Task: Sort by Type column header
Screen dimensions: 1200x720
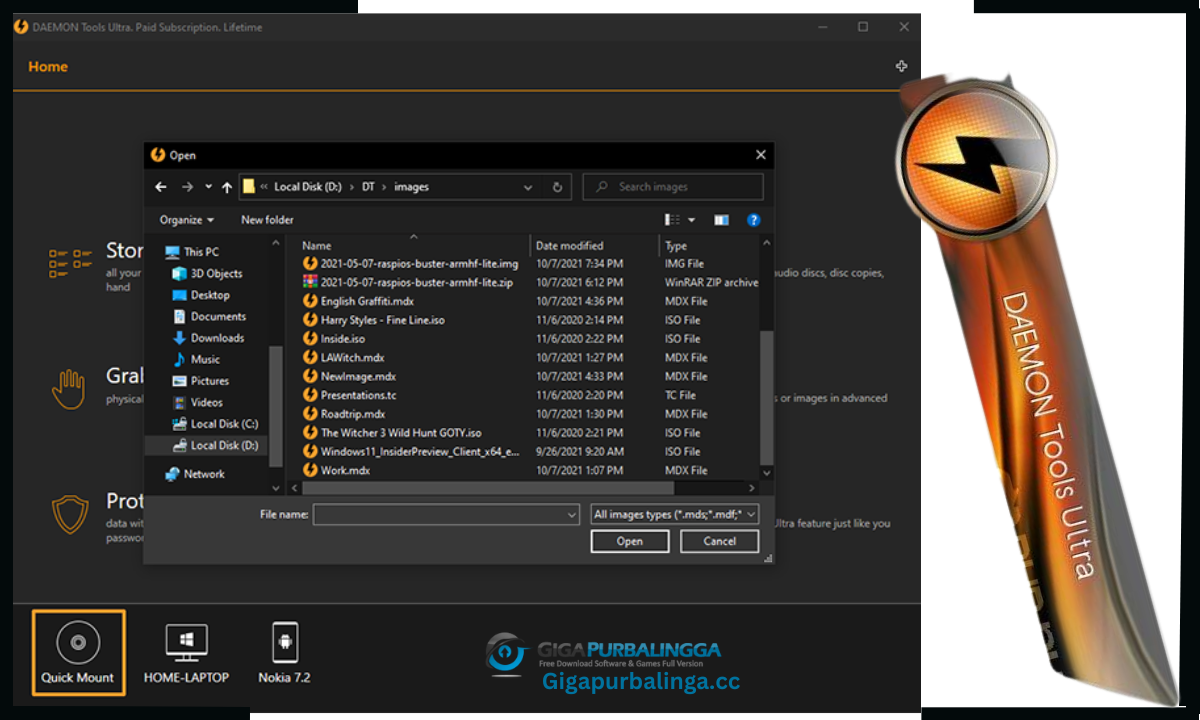Action: click(x=676, y=246)
